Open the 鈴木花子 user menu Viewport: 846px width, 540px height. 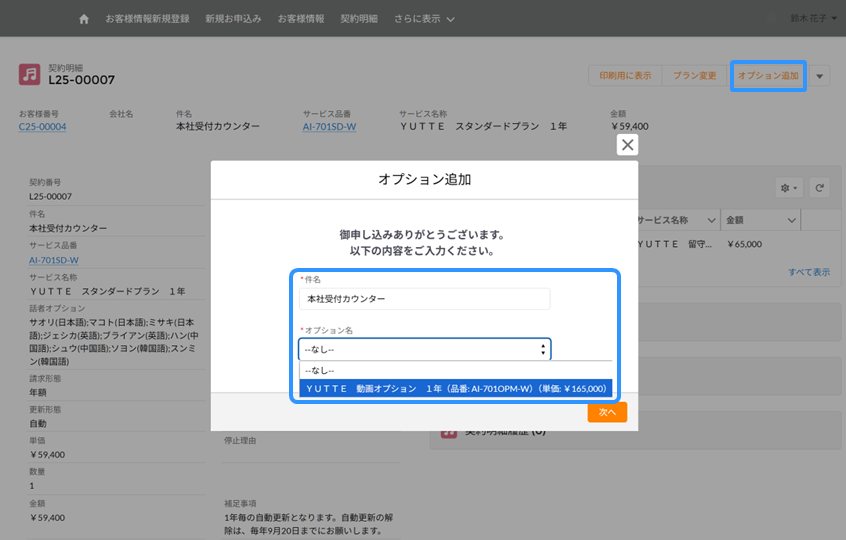pos(813,18)
